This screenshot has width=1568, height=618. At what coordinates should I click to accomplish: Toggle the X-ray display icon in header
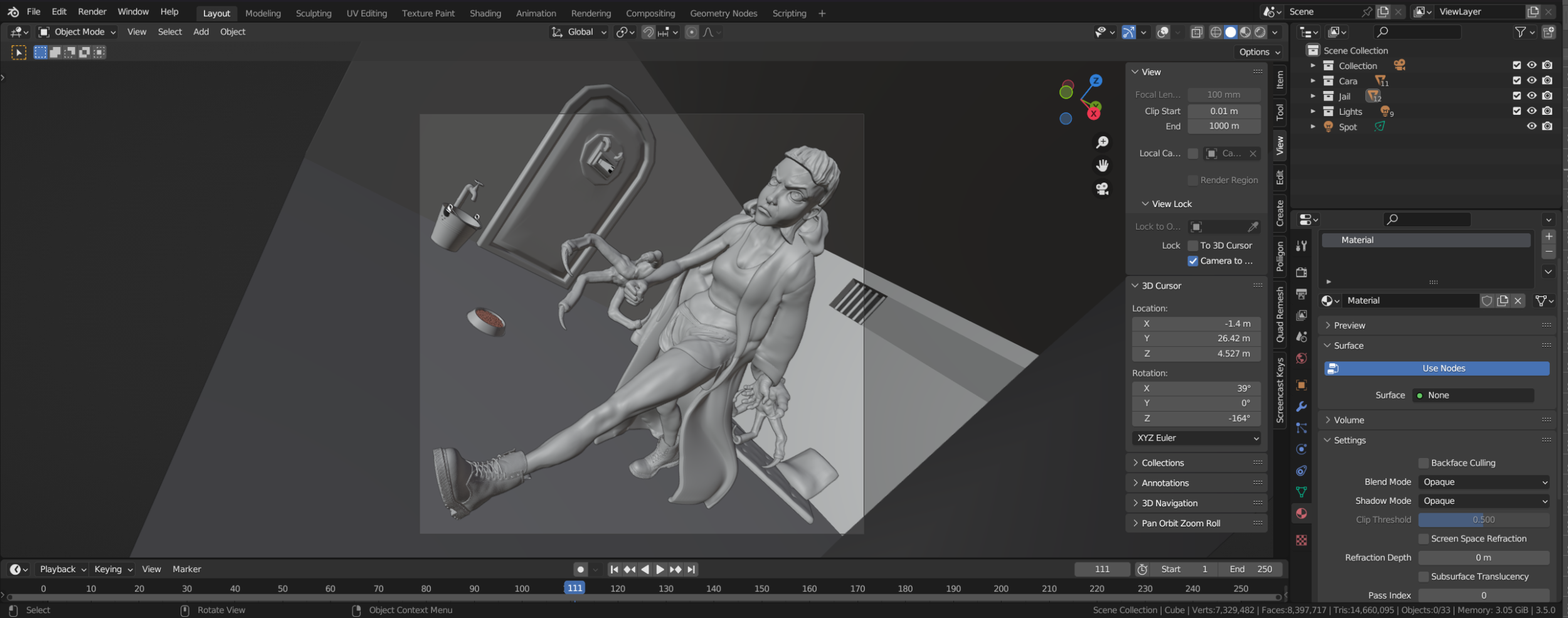1197,32
